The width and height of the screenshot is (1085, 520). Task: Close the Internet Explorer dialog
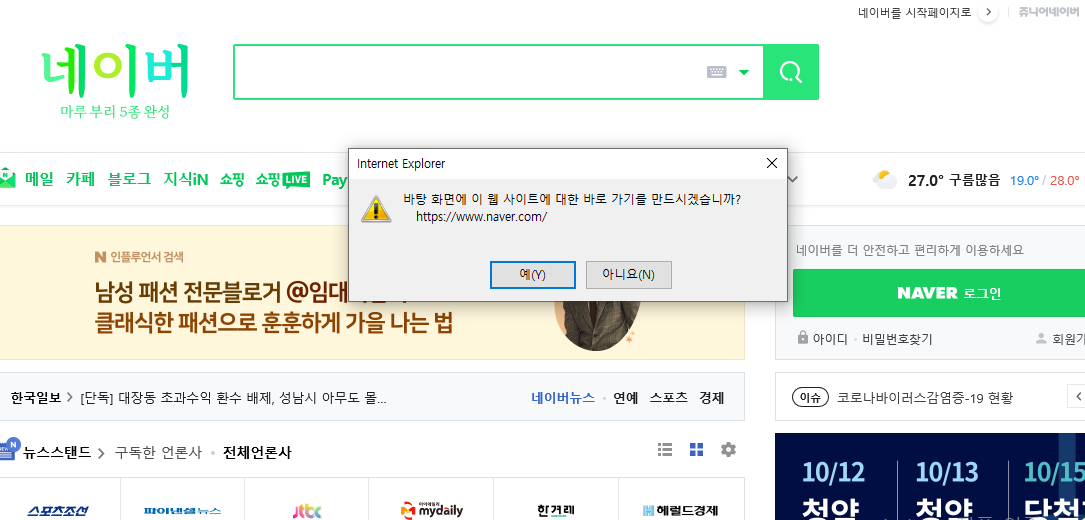pos(772,163)
